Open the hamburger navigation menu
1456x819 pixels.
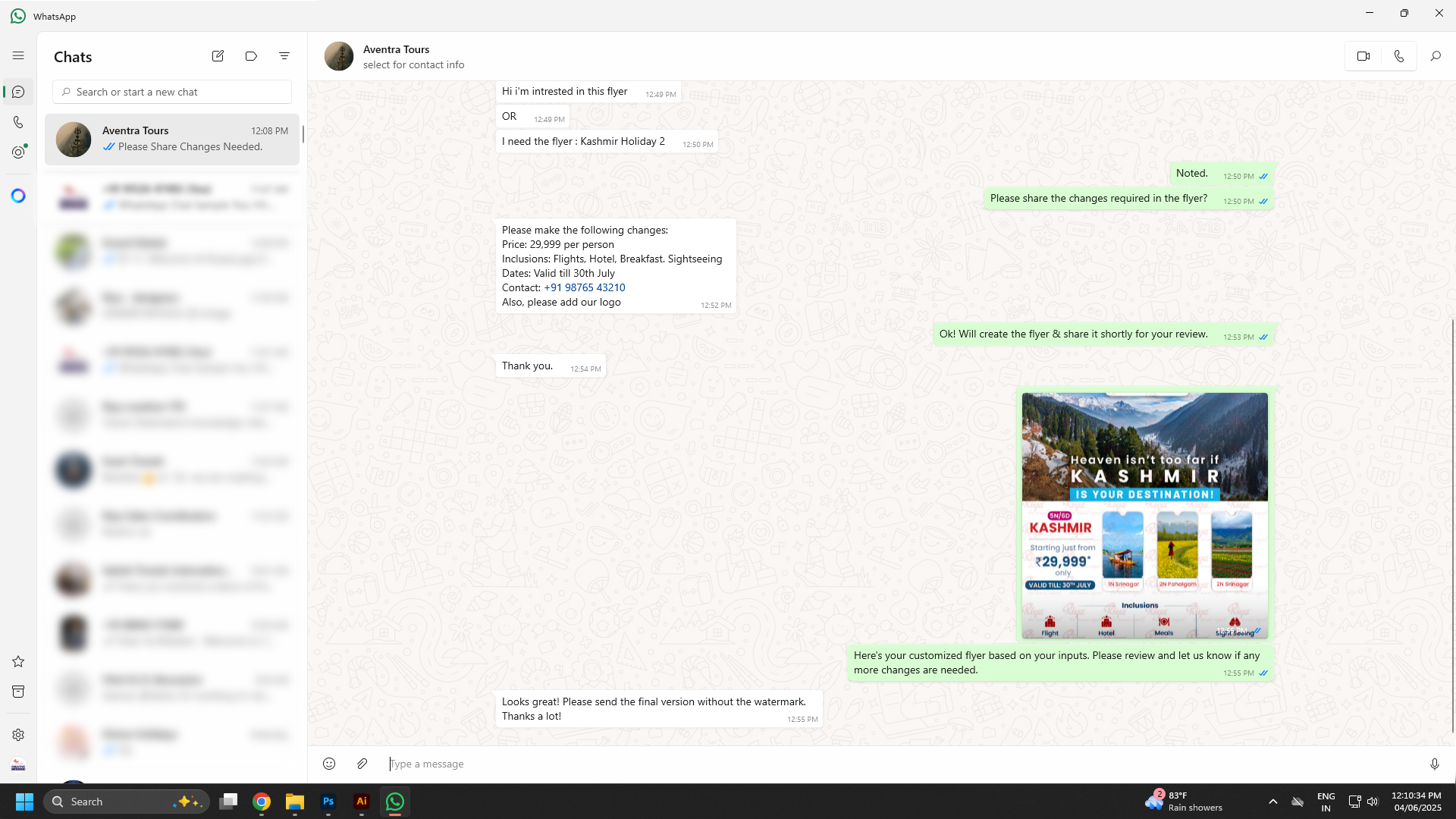(18, 55)
